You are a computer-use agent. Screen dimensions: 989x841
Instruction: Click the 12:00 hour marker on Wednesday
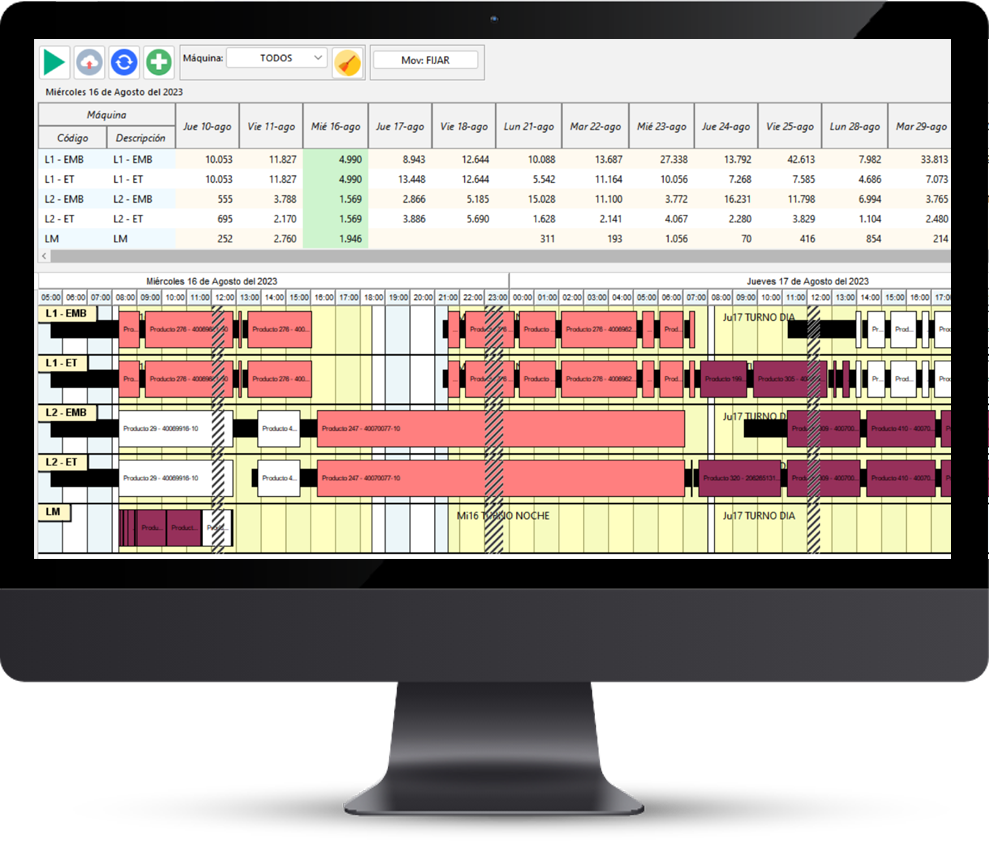pos(224,297)
